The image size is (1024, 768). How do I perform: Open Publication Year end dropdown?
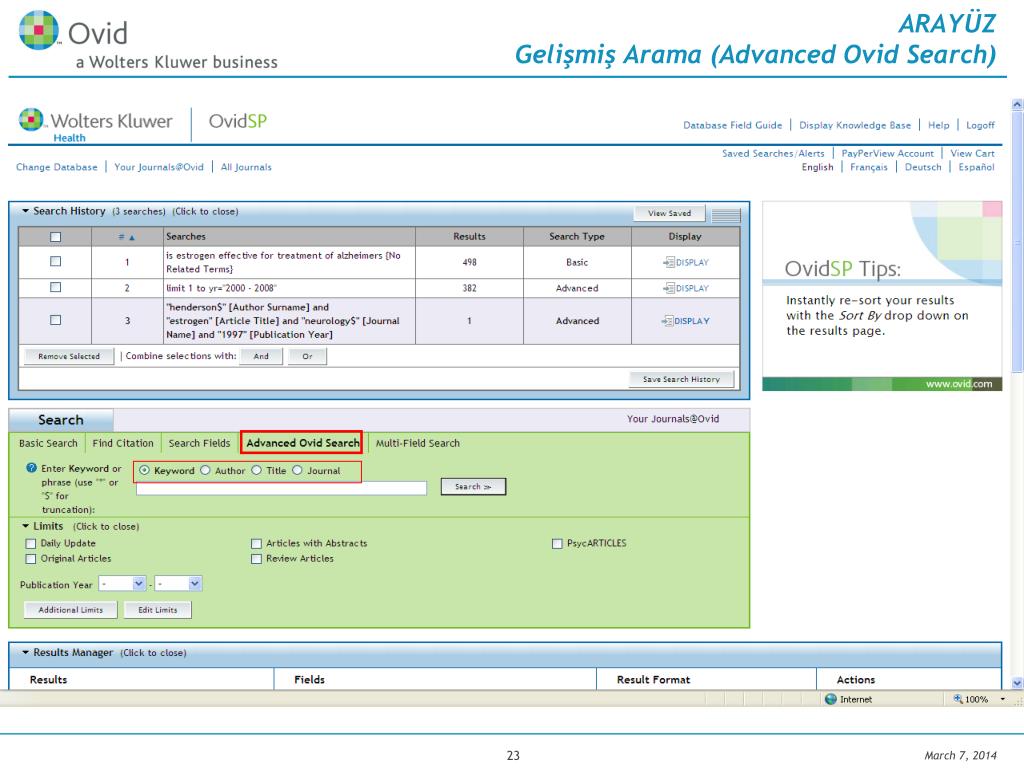(x=195, y=583)
